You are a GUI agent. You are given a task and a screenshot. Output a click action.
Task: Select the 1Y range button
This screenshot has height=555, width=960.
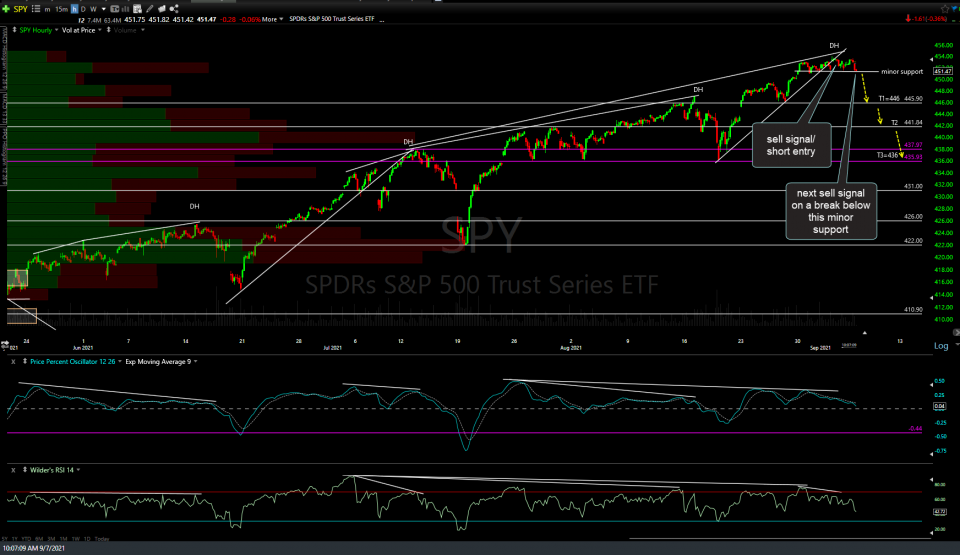(15, 539)
